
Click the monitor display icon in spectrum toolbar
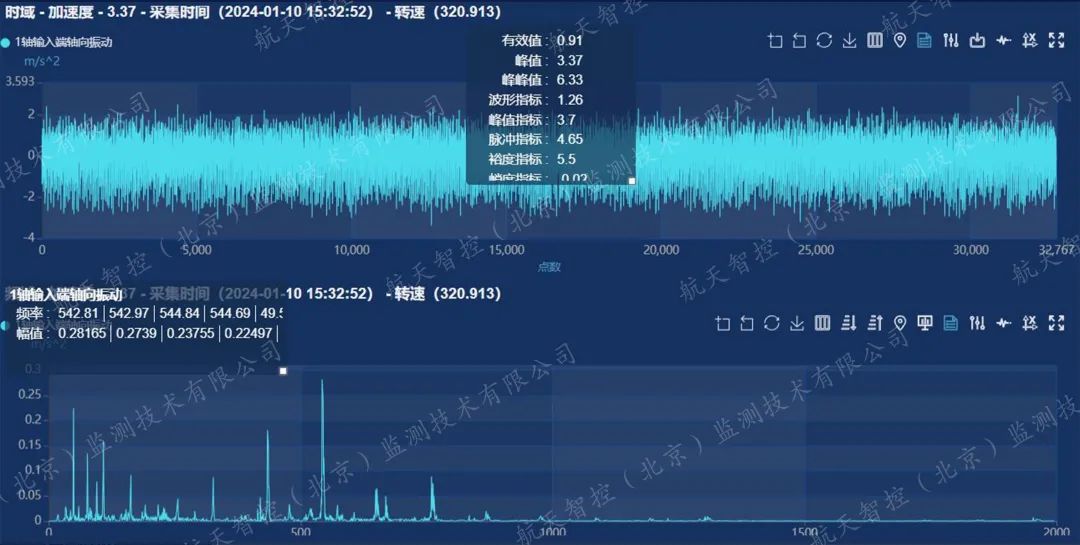(926, 323)
